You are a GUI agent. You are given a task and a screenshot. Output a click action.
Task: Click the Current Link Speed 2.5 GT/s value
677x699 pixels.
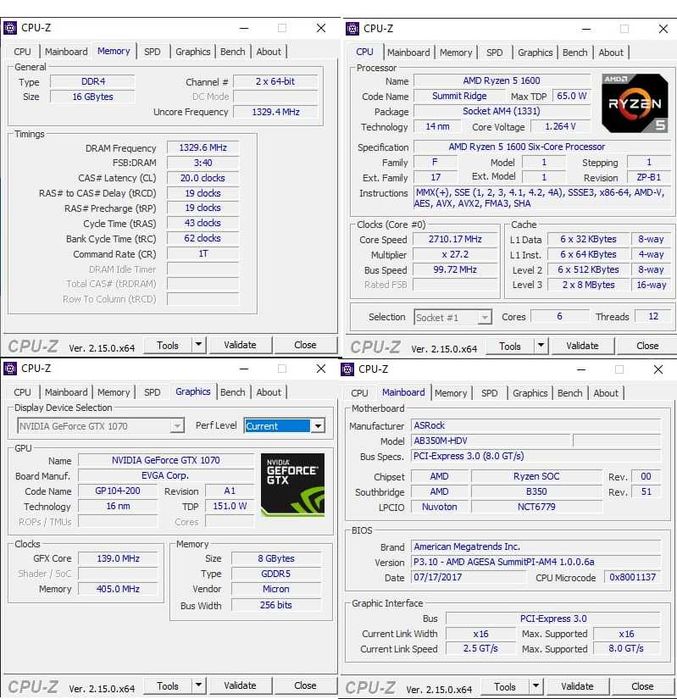pos(480,648)
